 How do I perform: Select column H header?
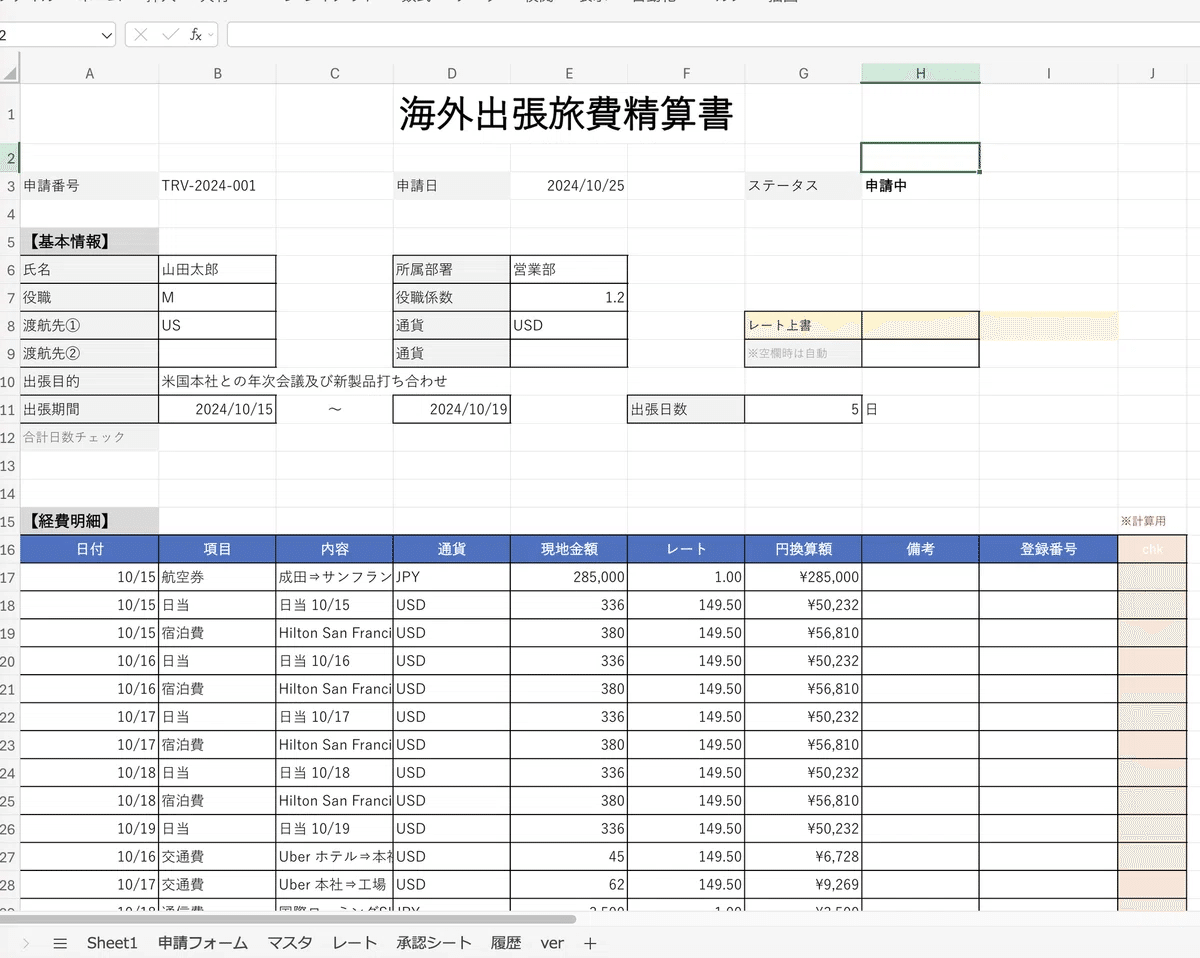pyautogui.click(x=920, y=73)
